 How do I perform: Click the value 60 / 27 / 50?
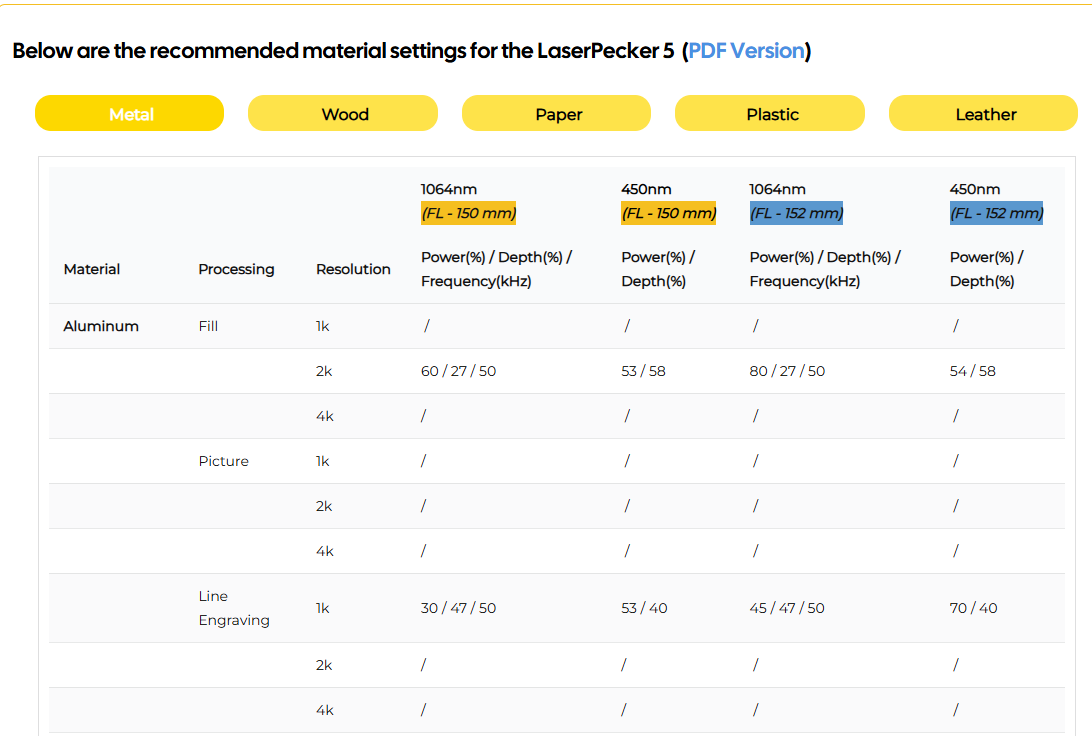(458, 371)
